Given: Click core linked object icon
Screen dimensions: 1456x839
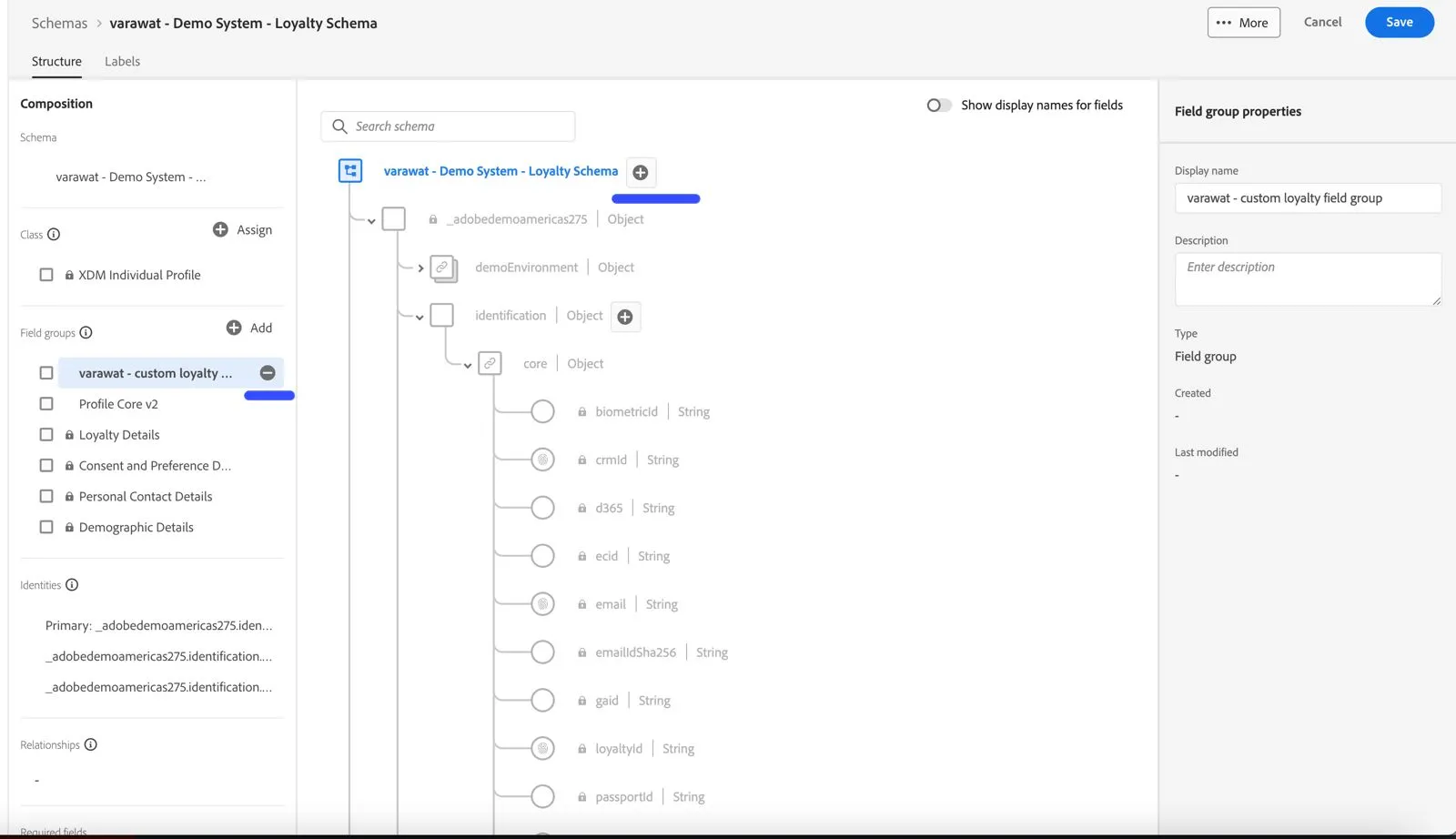Looking at the screenshot, I should (x=490, y=364).
